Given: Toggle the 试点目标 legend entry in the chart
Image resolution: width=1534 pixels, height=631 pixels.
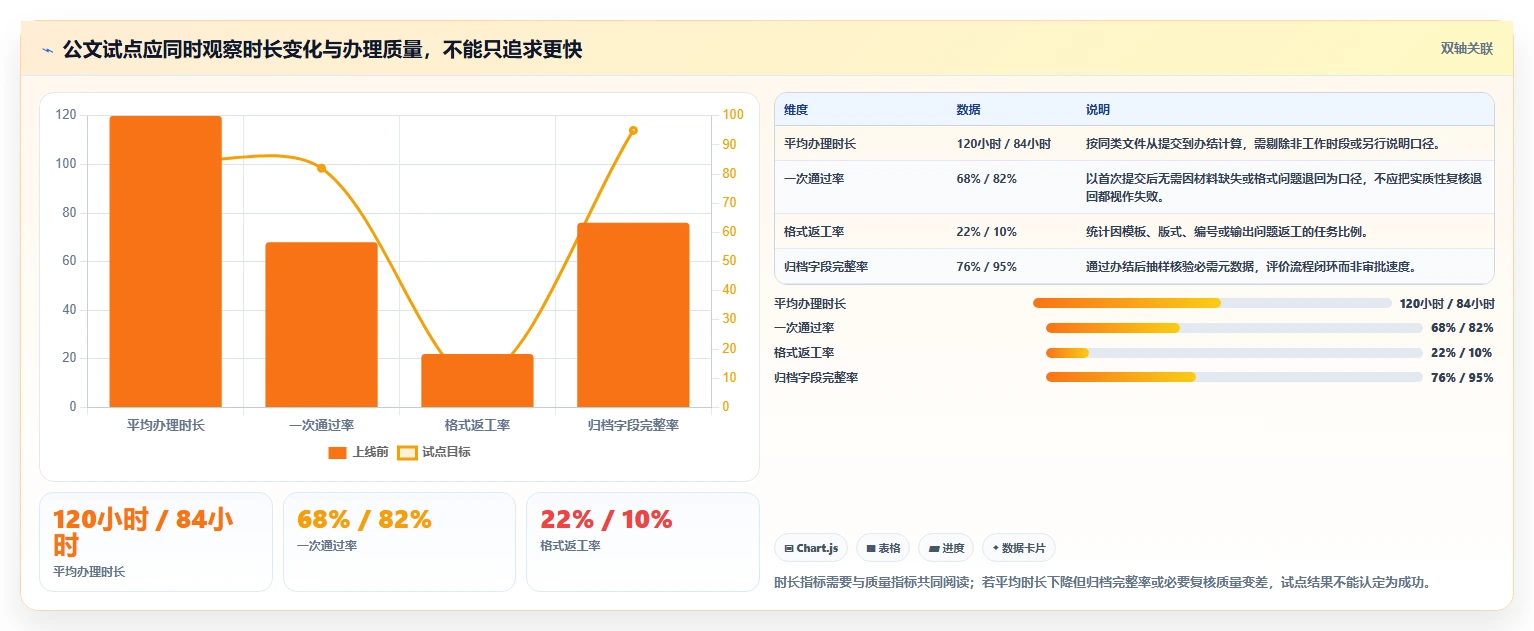Looking at the screenshot, I should [434, 452].
